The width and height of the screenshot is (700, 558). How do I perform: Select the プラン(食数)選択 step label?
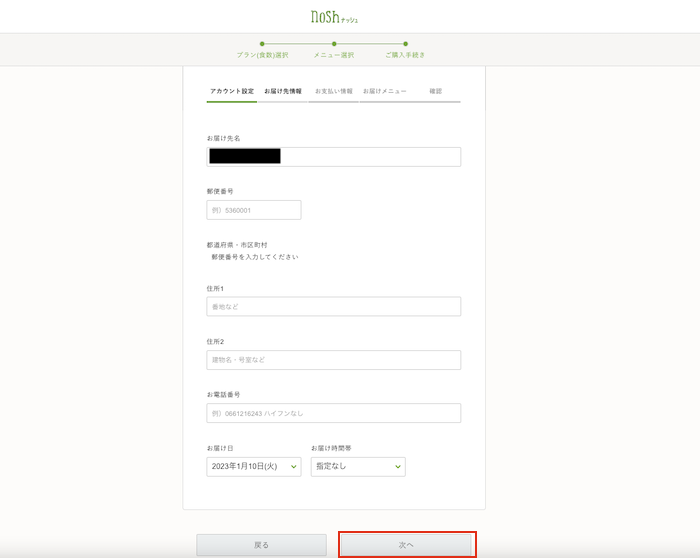coord(262,55)
